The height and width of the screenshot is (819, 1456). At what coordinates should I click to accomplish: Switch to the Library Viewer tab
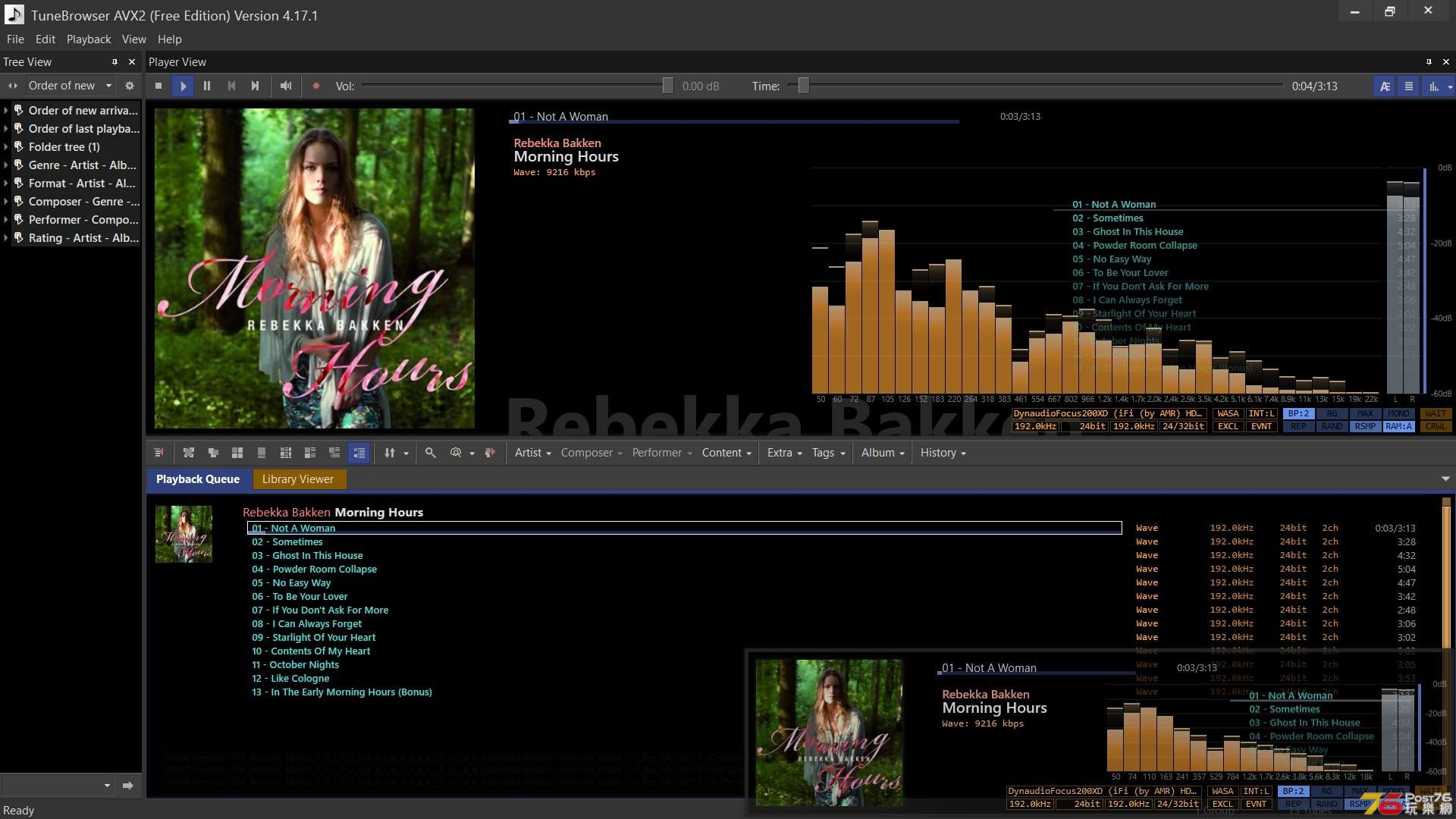point(298,479)
